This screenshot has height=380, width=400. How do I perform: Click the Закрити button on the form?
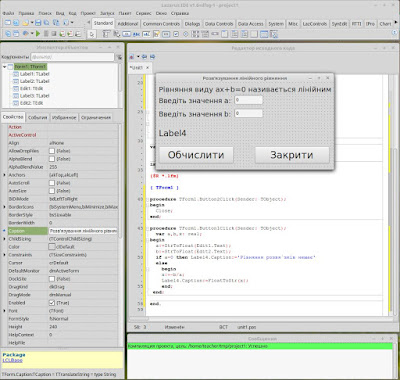(x=292, y=155)
